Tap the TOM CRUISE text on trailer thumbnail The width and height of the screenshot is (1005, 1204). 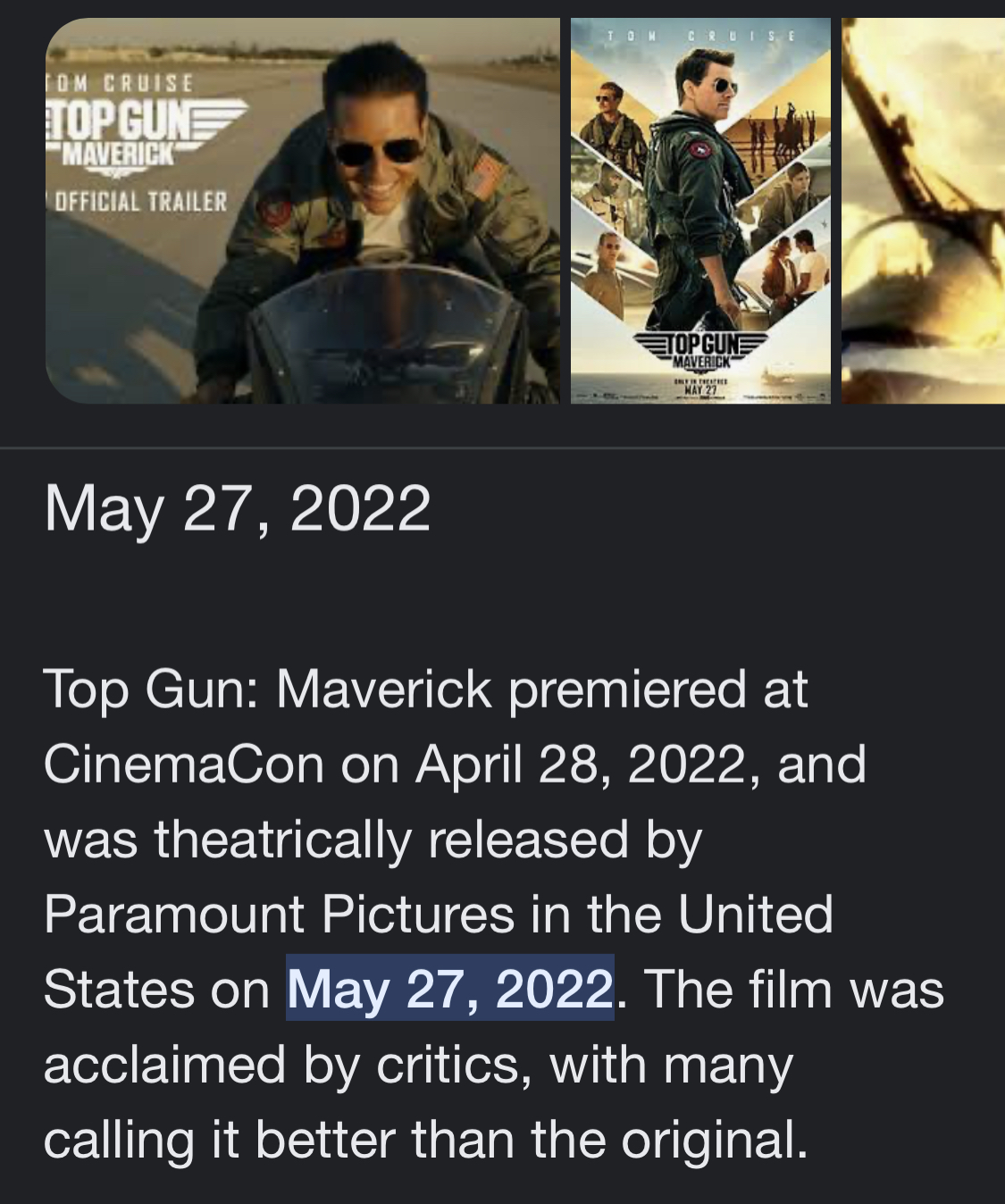[x=121, y=84]
